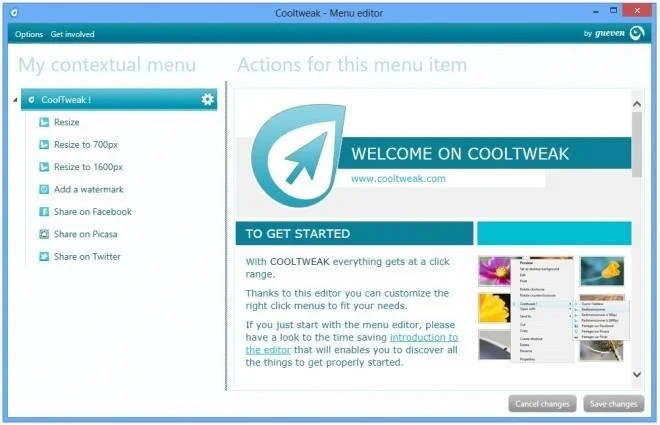Select Share on Twitter item
This screenshot has width=660, height=425.
click(x=87, y=256)
